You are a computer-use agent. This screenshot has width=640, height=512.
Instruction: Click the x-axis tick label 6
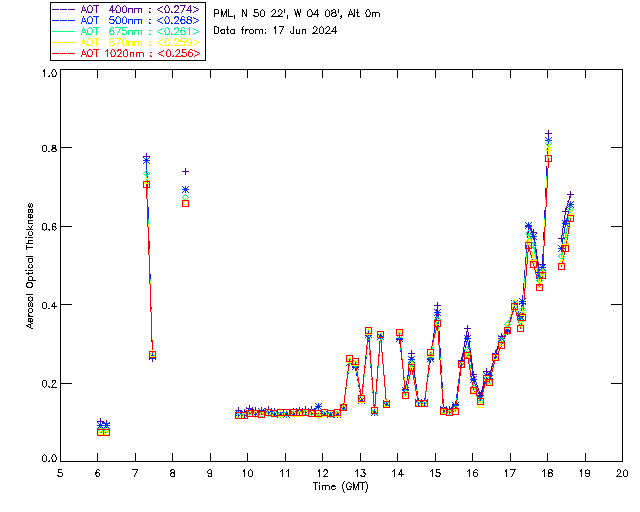point(98,473)
